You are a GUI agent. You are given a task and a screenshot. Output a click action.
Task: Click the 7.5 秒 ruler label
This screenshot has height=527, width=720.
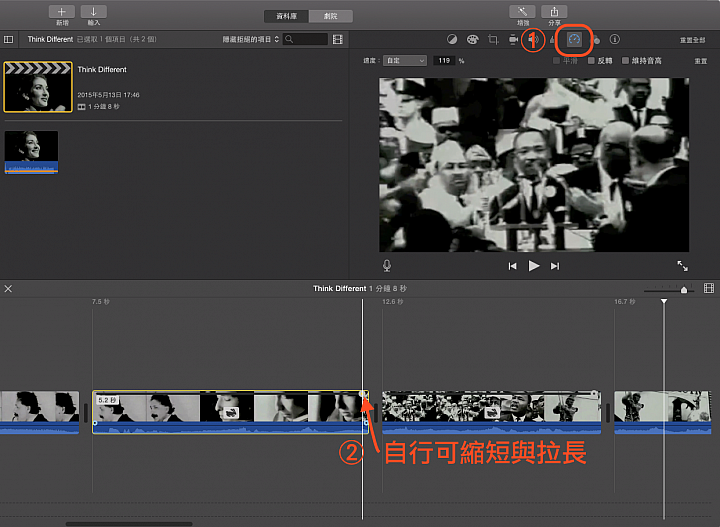point(101,302)
